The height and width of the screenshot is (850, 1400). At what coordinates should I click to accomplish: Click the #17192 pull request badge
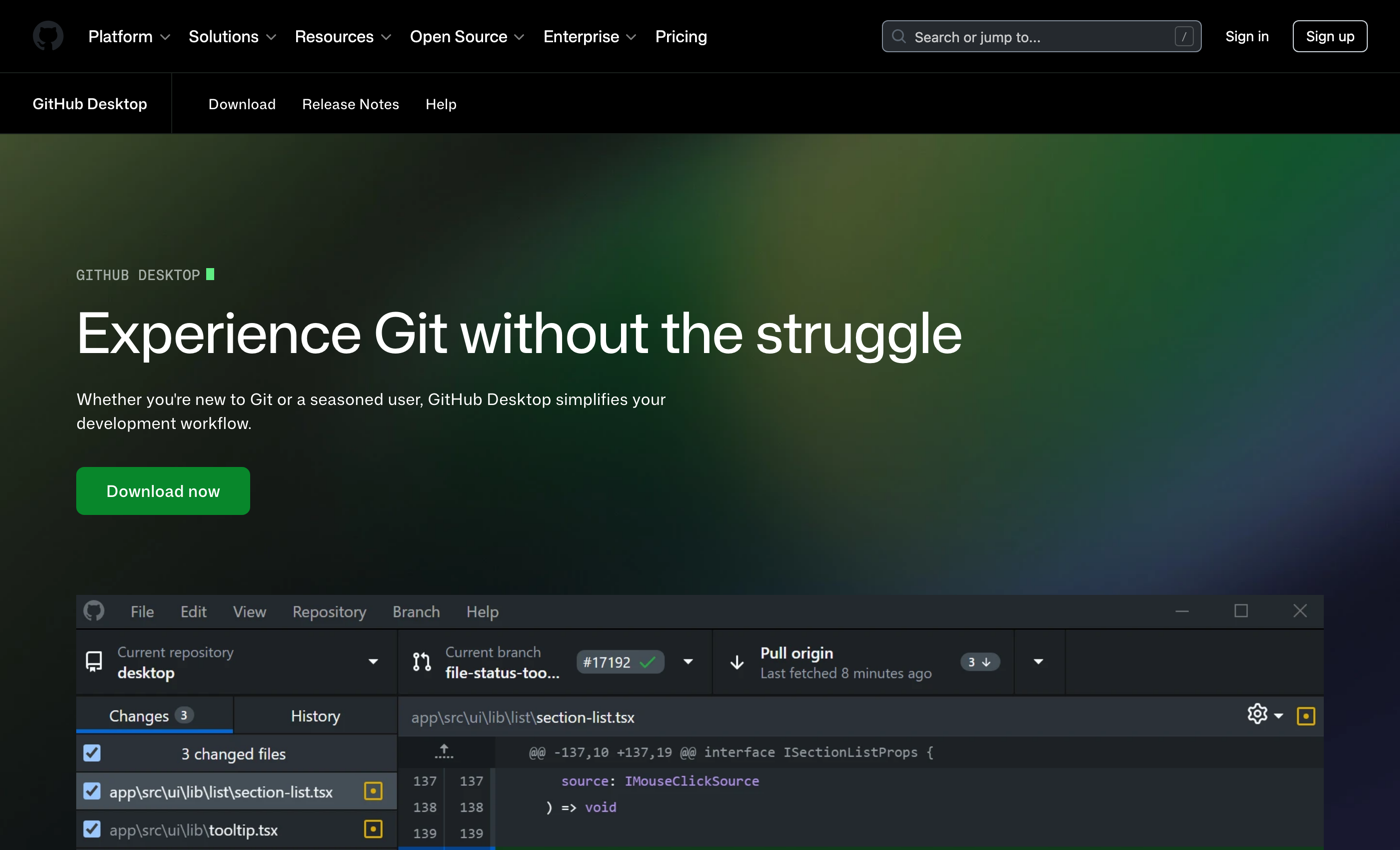[620, 662]
